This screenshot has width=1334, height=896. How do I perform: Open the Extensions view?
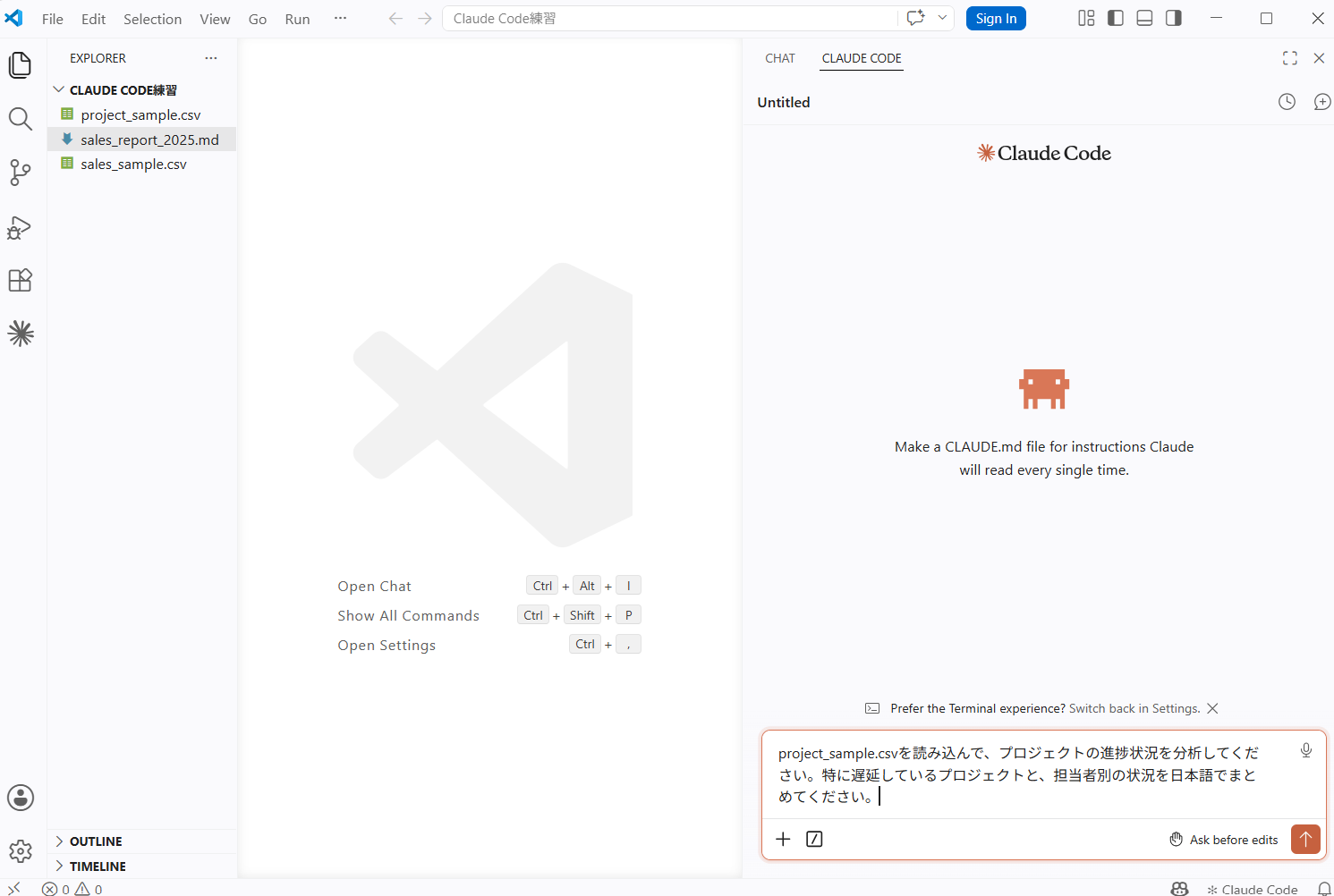(x=21, y=280)
